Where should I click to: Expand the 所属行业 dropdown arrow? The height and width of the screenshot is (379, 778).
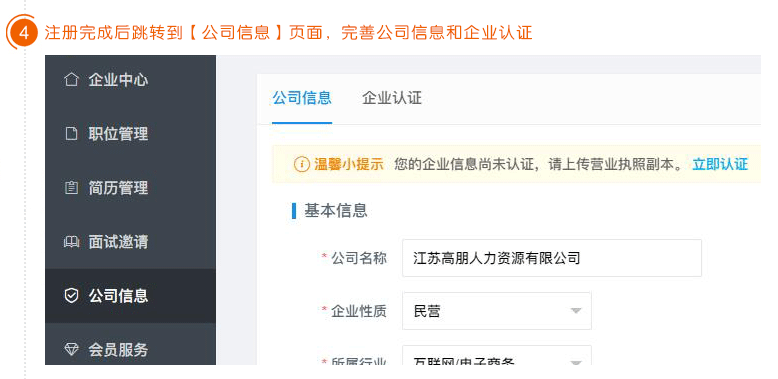tap(576, 363)
